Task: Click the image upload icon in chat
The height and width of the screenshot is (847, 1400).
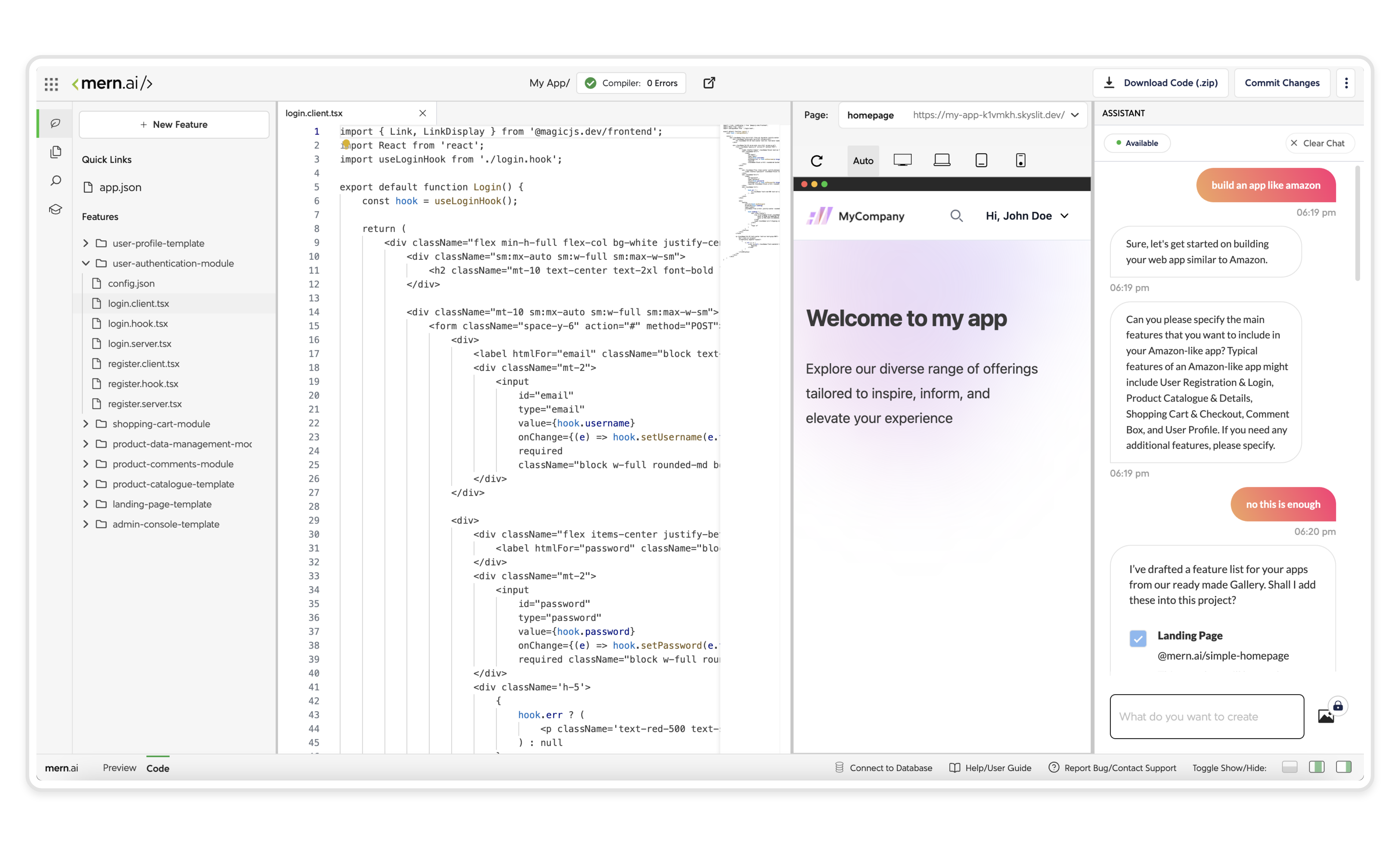Action: 1326,716
